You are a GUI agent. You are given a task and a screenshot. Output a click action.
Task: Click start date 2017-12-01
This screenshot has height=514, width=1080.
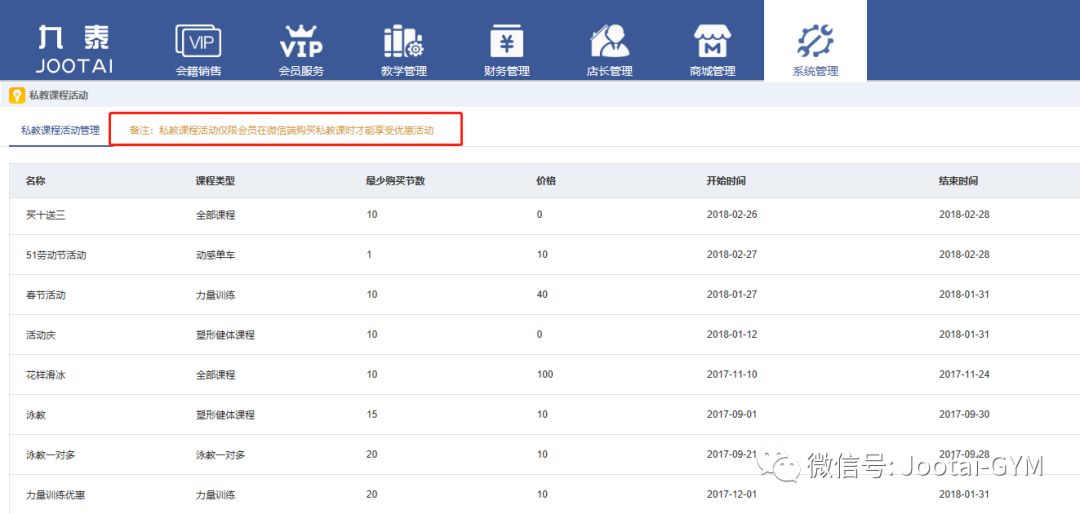click(731, 495)
